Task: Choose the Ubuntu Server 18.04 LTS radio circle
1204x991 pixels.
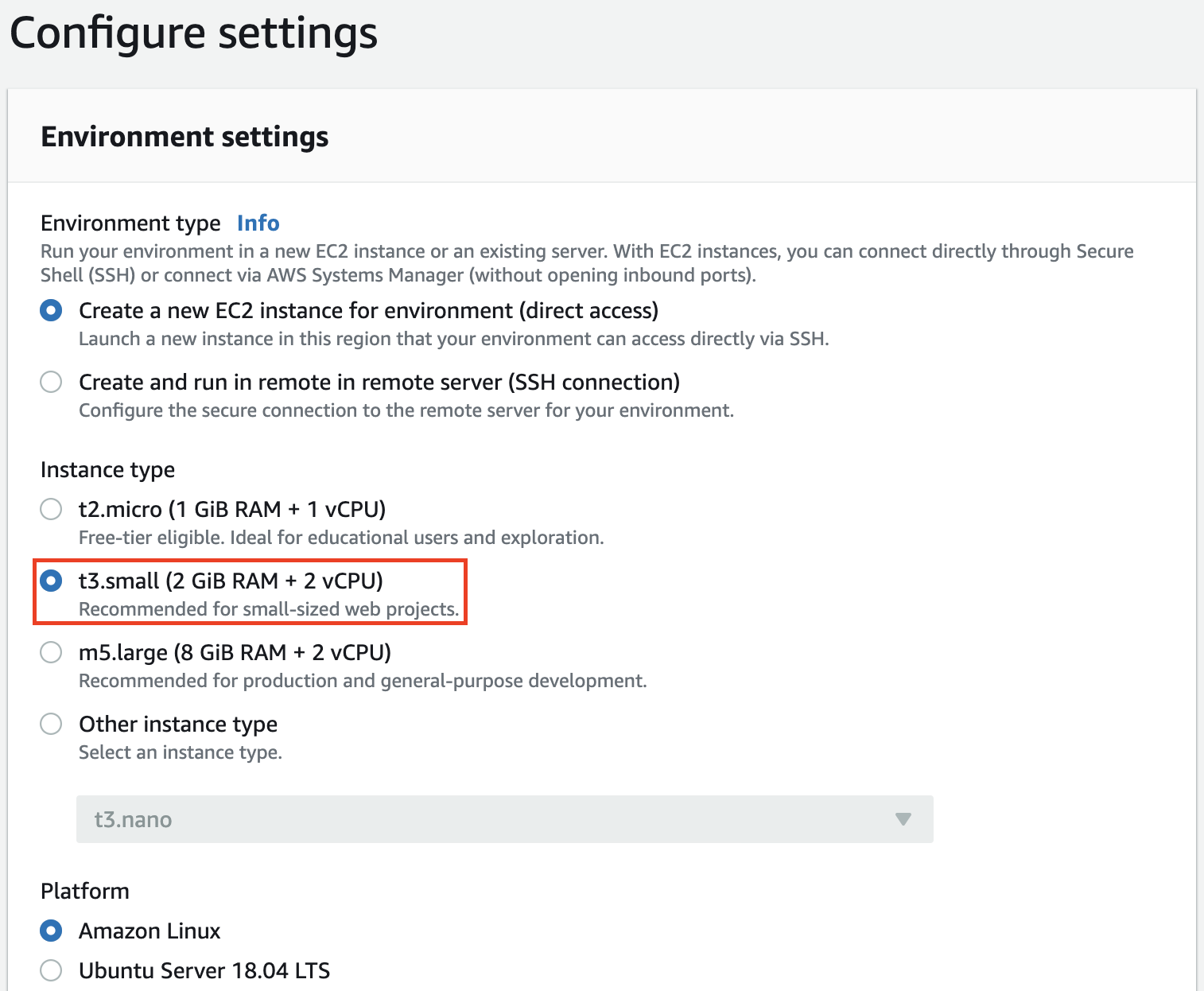Action: click(51, 970)
